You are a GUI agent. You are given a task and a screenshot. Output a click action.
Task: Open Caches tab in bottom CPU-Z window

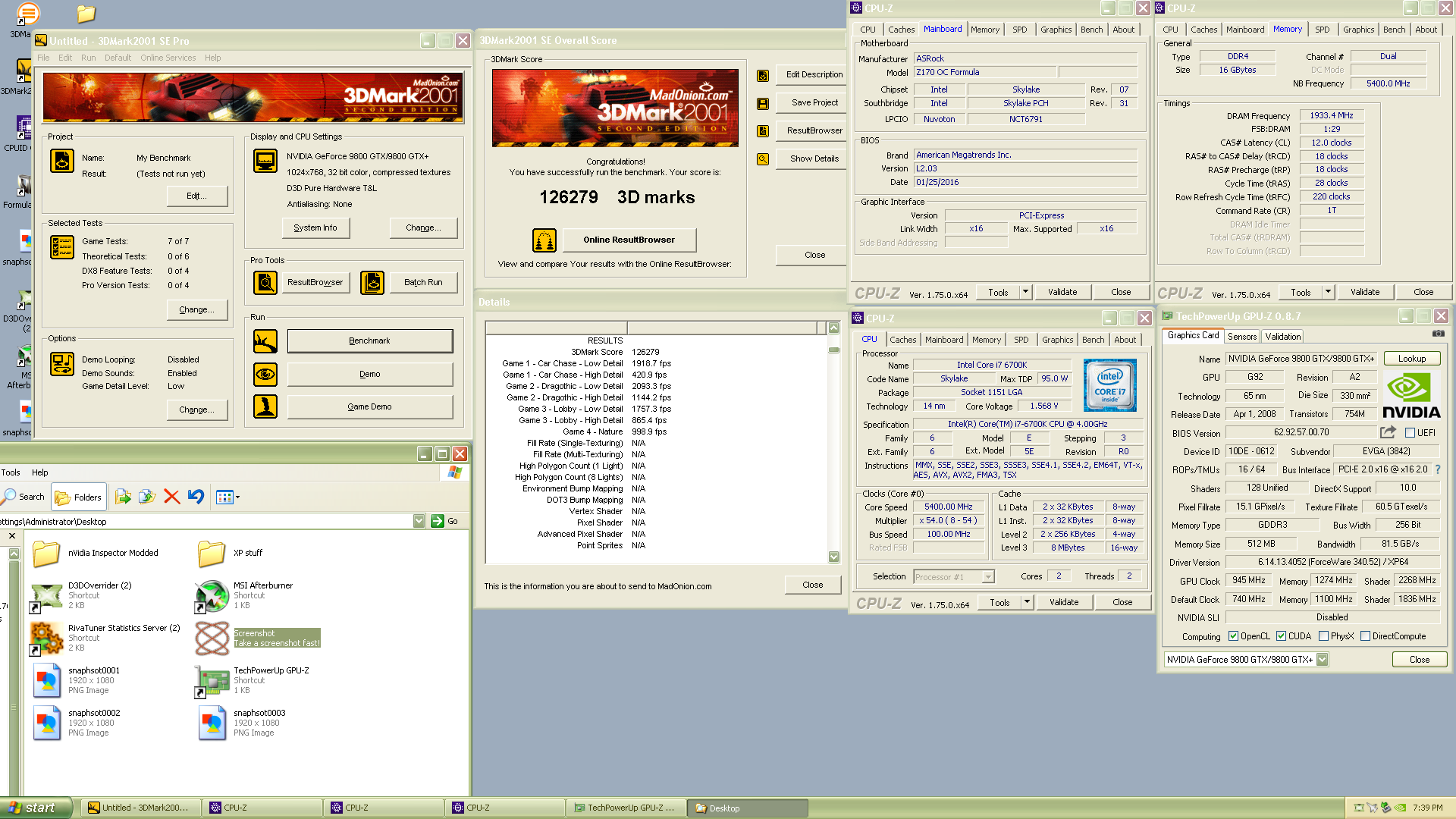pos(903,340)
